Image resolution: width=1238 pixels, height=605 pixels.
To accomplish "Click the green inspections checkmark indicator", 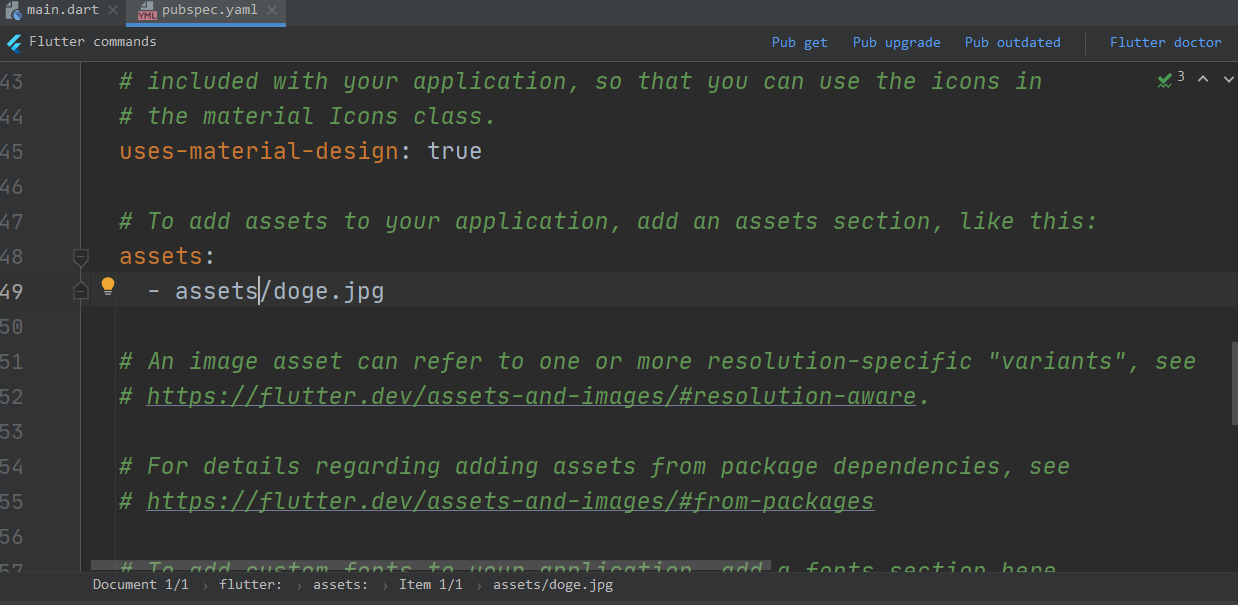I will 1163,77.
